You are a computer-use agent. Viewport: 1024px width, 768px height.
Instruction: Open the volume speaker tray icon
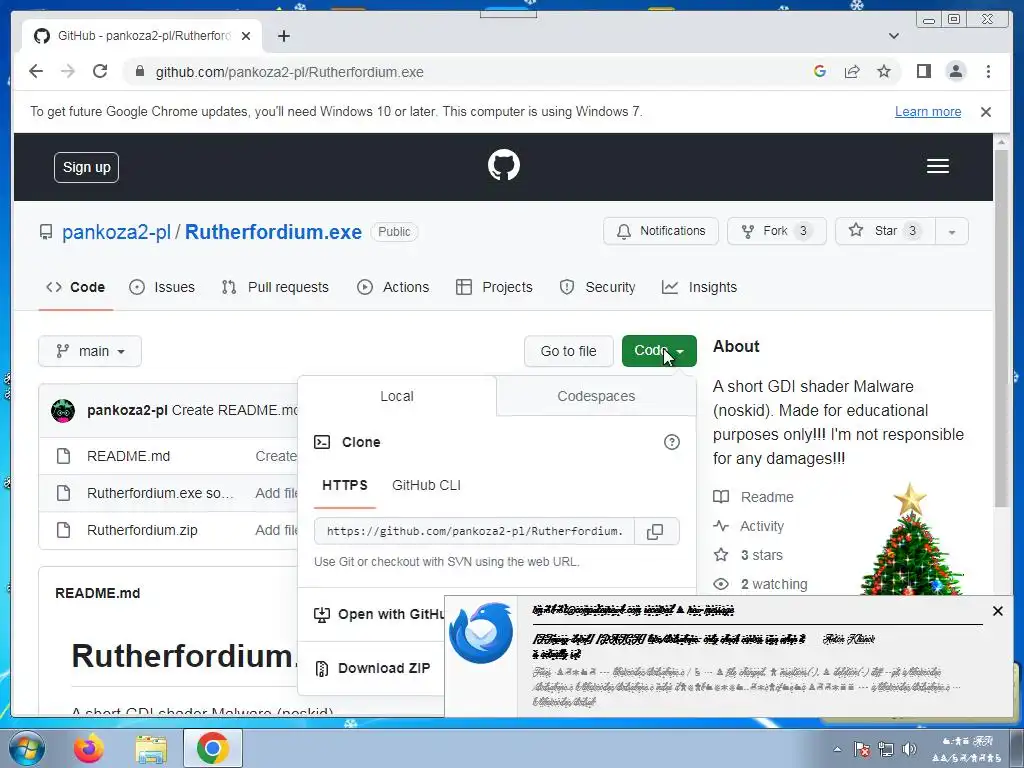909,749
